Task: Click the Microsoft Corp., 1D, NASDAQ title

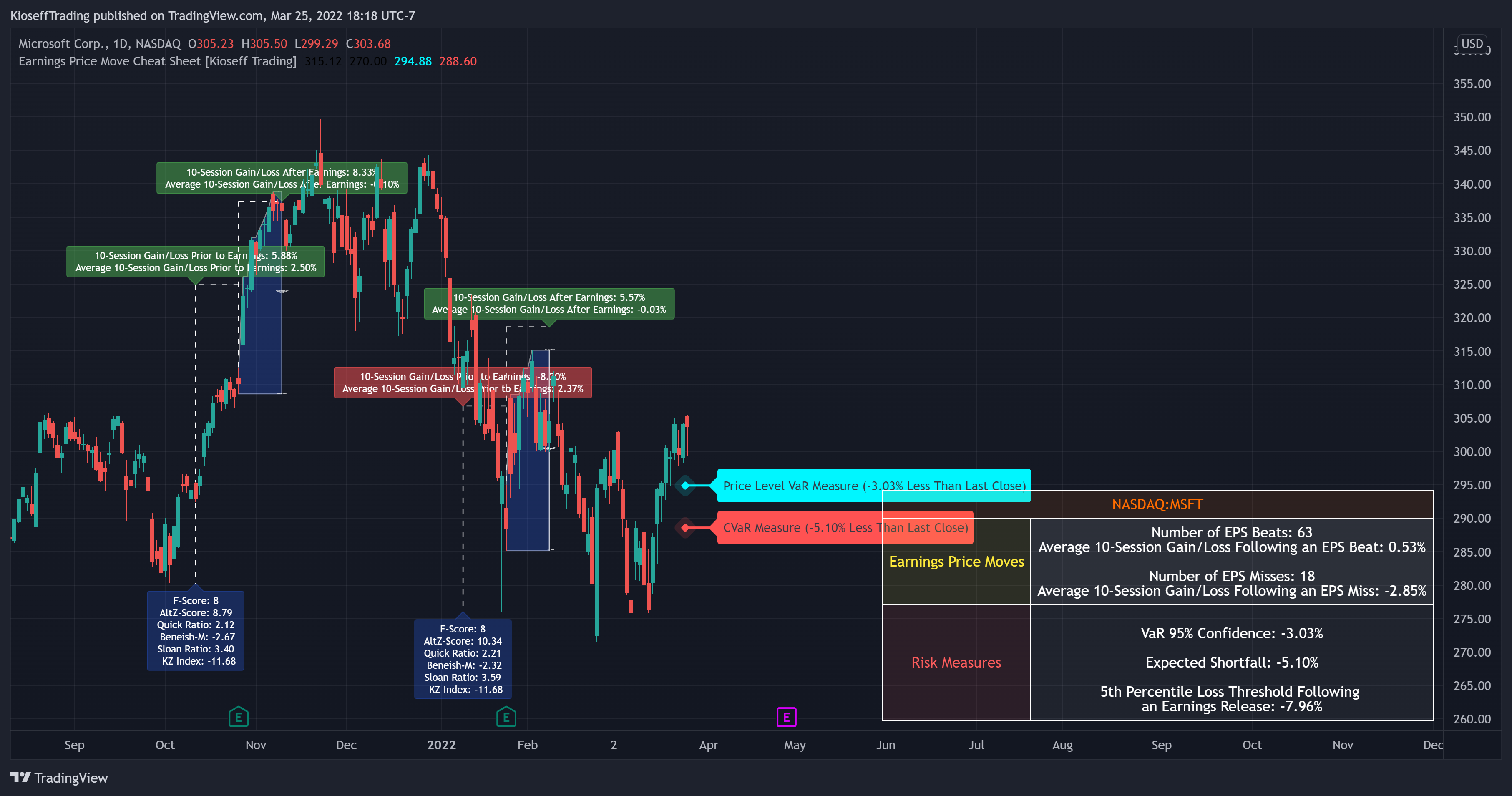Action: [99, 43]
